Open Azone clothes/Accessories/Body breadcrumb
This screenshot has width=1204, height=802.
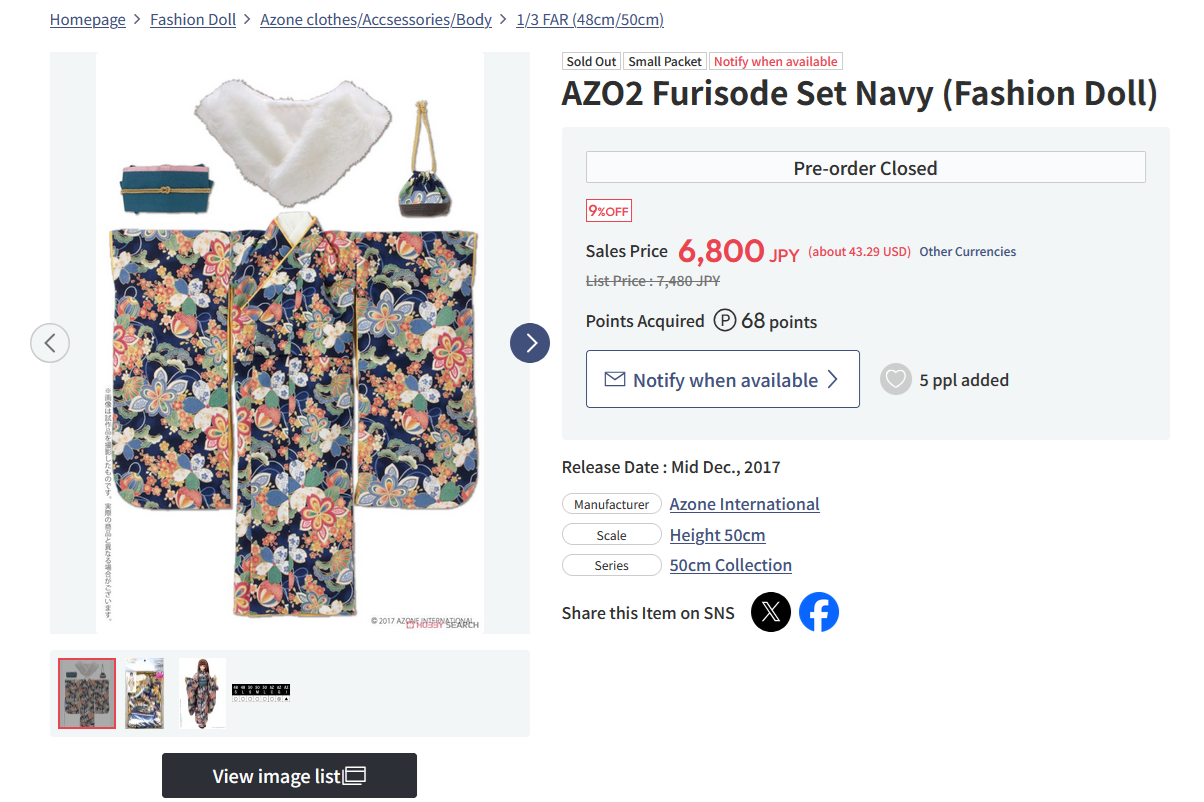(x=376, y=20)
